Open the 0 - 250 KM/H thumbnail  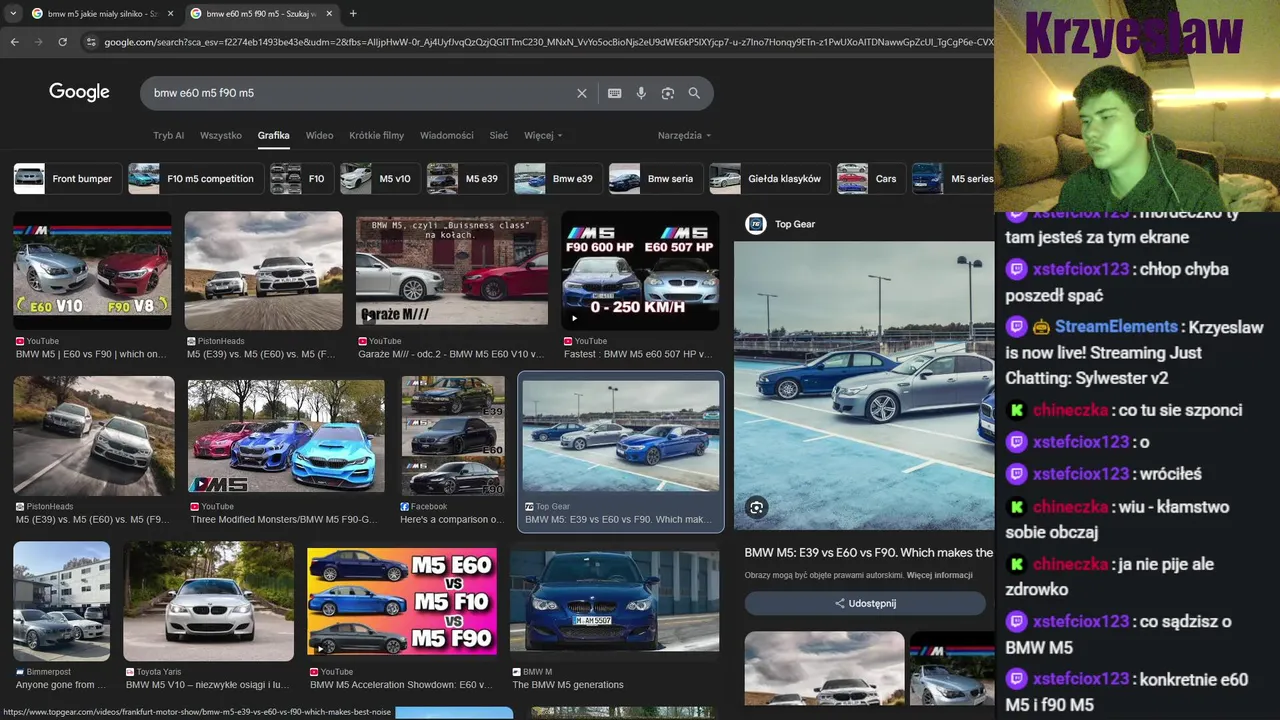[640, 270]
